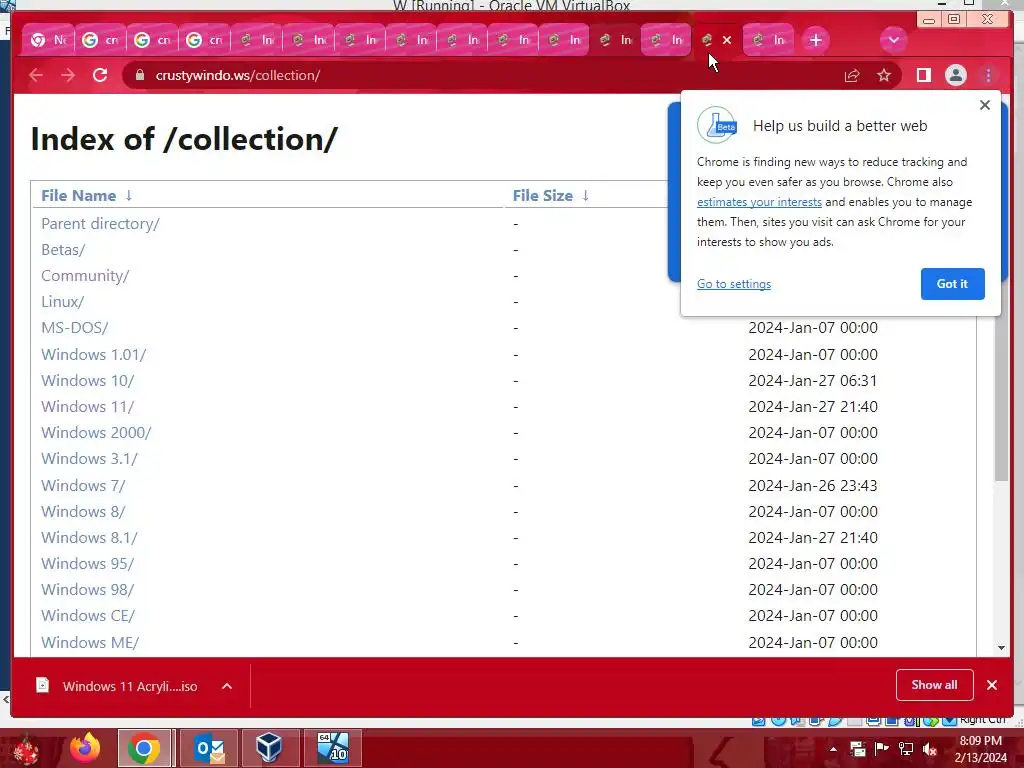Open the Betas/ folder
Viewport: 1024px width, 768px height.
pyautogui.click(x=63, y=249)
